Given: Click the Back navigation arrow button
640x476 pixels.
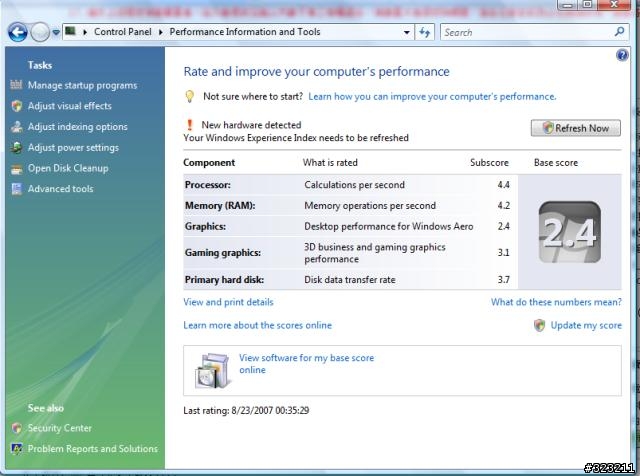Looking at the screenshot, I should [x=18, y=32].
